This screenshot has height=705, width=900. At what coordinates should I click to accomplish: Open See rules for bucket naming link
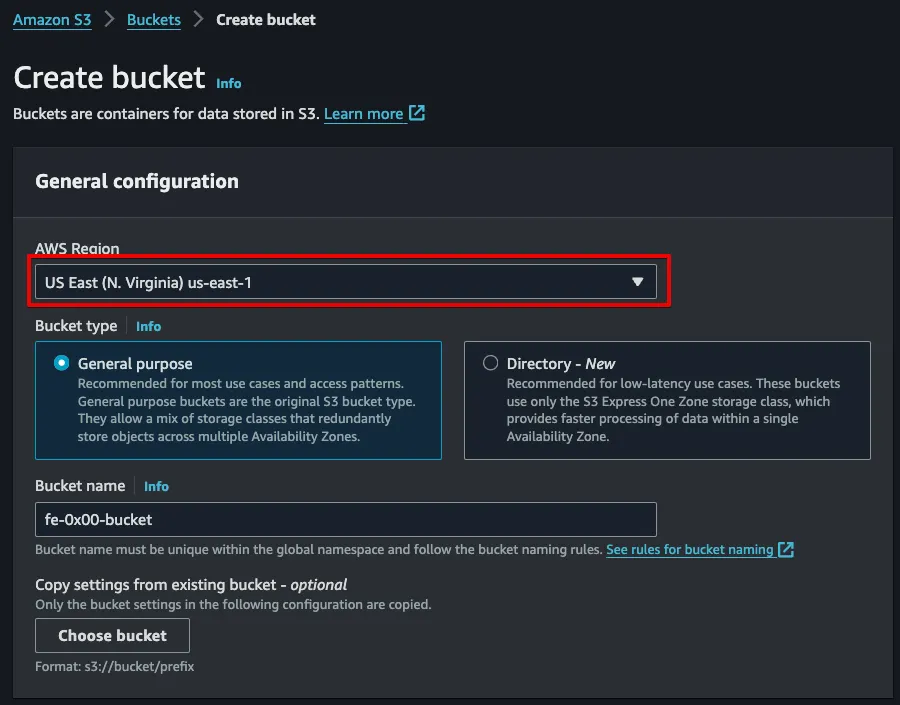coord(689,550)
